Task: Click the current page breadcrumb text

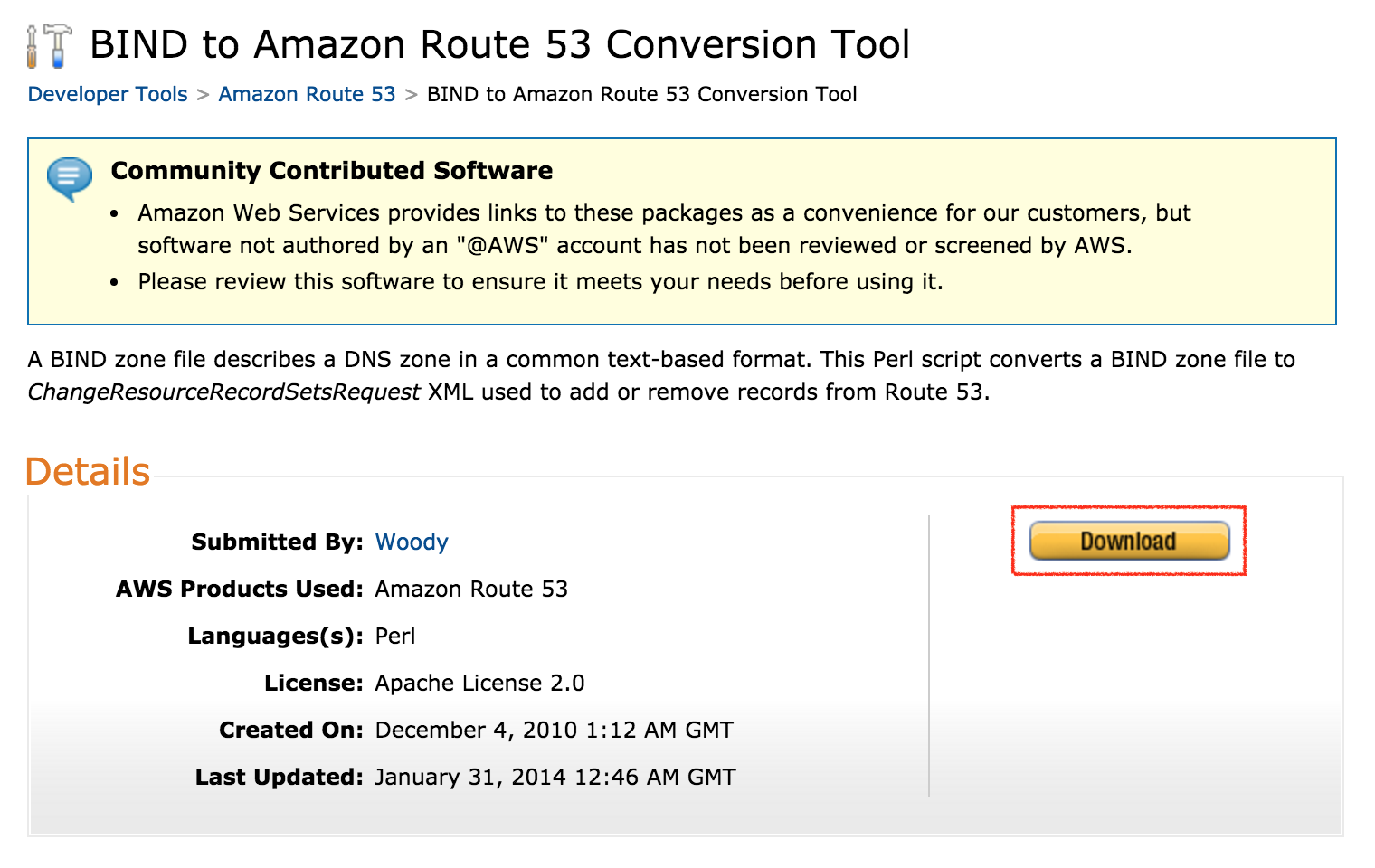Action: point(641,94)
